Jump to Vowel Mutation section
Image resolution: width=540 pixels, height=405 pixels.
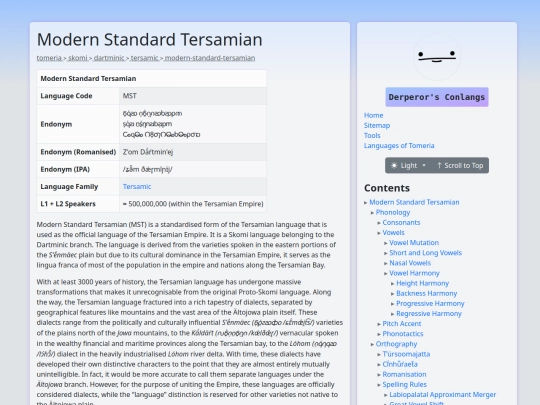(x=414, y=243)
